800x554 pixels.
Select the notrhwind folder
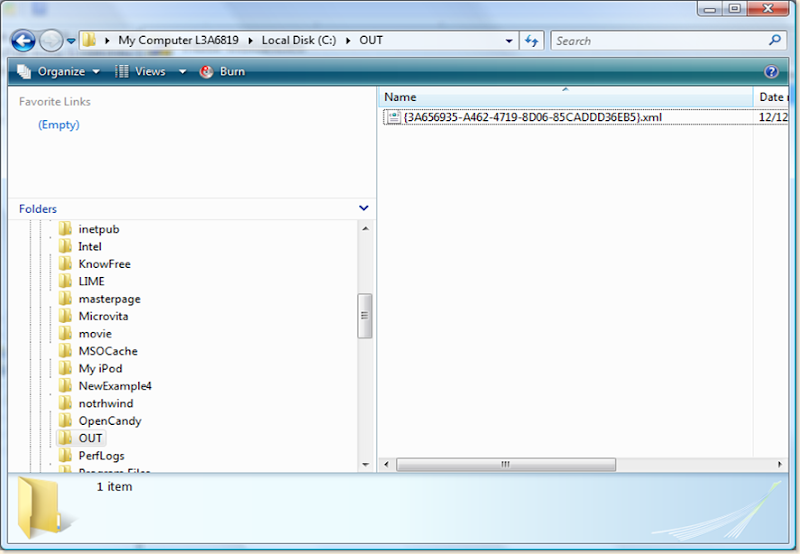106,404
